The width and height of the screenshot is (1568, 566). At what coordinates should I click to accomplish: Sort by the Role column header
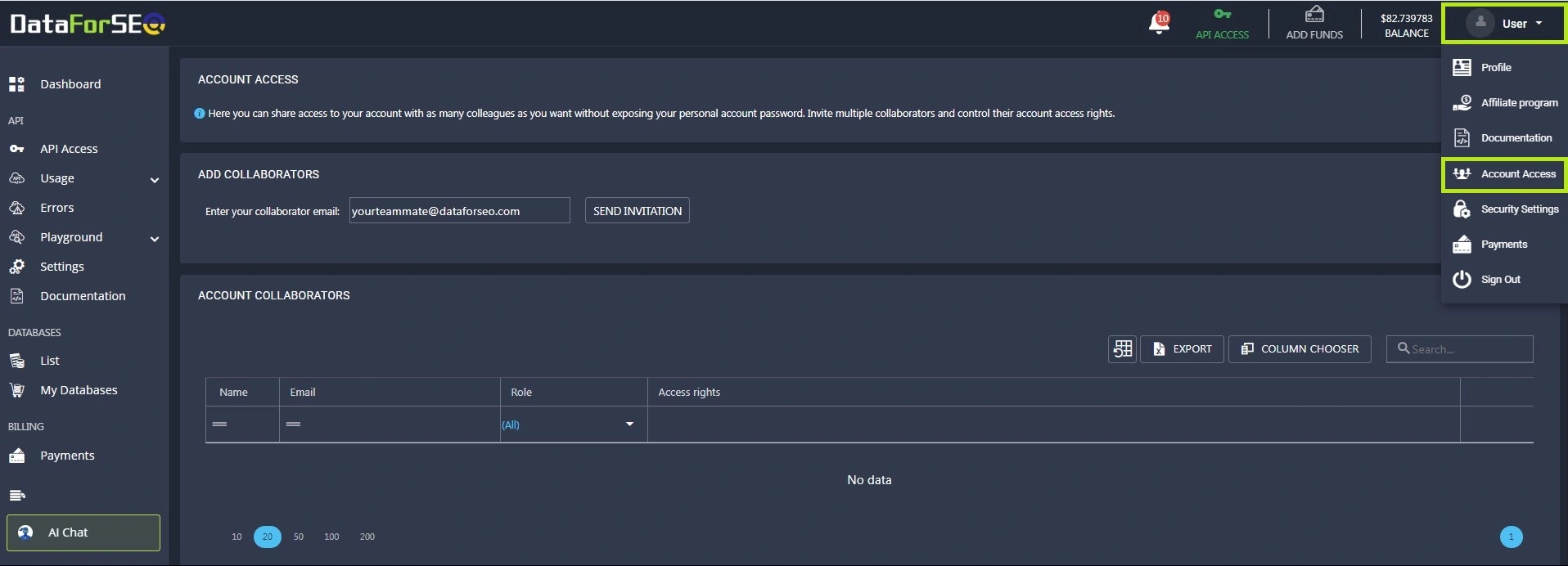coord(574,392)
